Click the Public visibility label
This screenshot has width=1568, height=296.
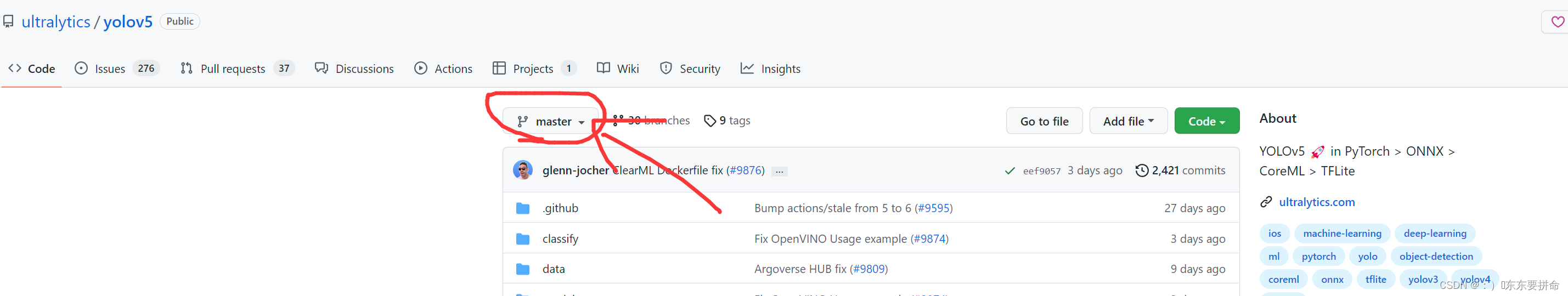(x=179, y=21)
